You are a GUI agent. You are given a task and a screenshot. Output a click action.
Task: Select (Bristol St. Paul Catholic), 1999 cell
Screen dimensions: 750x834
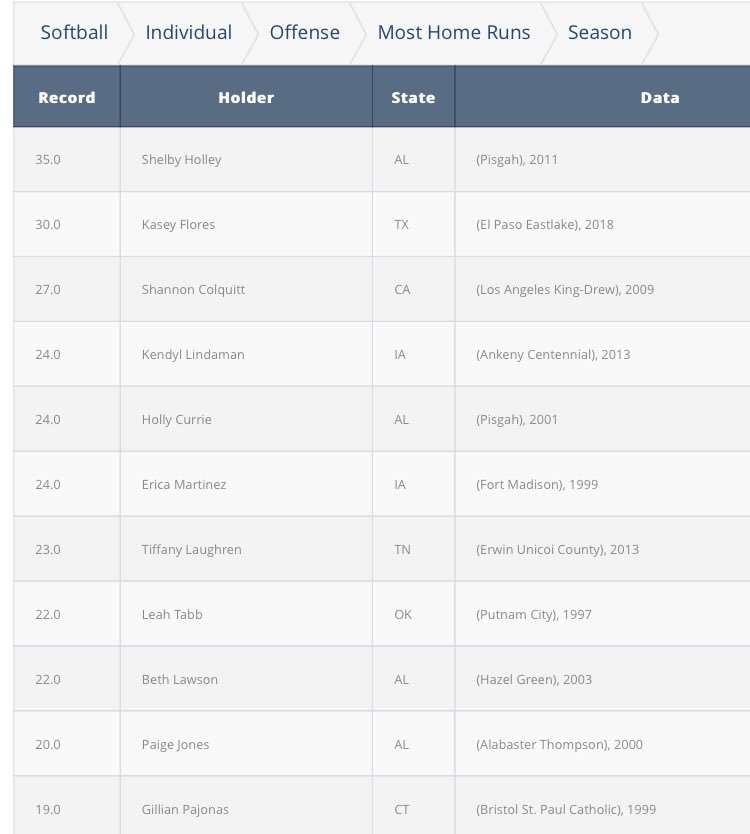tap(603, 805)
